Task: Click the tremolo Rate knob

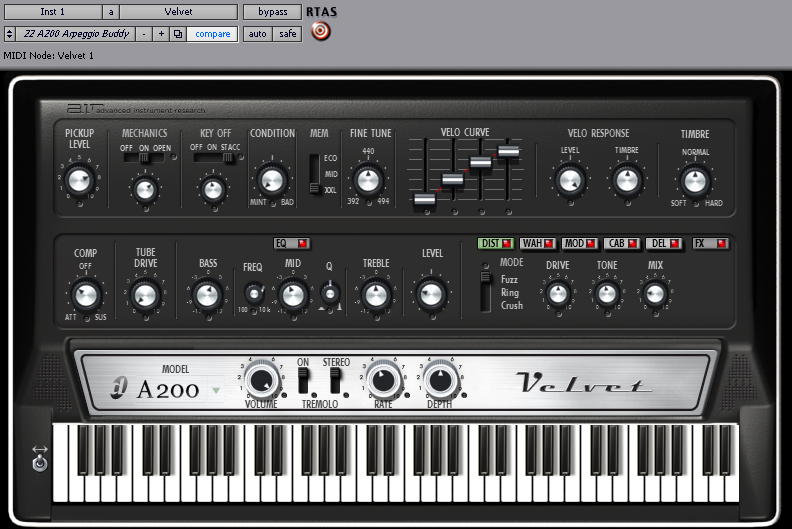Action: pyautogui.click(x=383, y=380)
